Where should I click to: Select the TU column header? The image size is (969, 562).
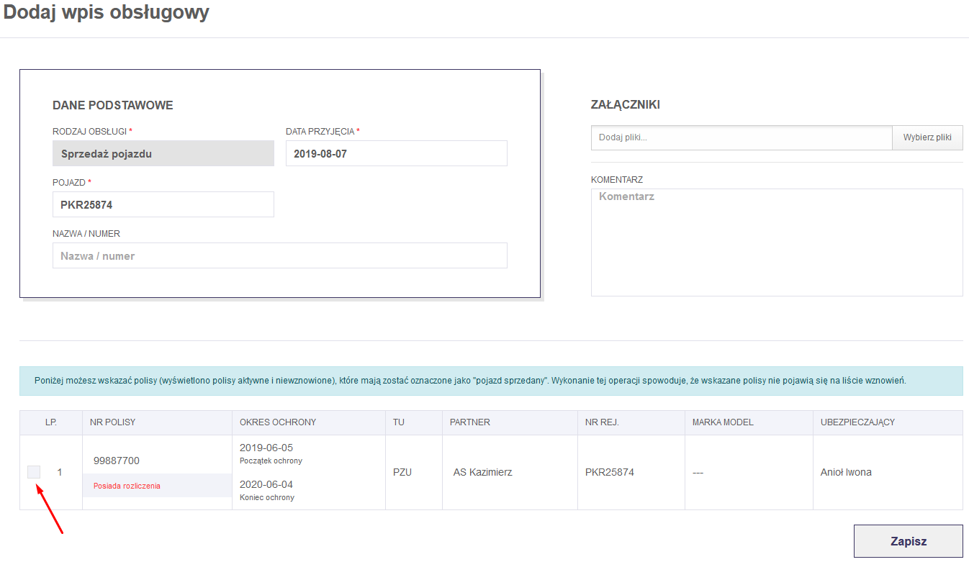coord(399,422)
